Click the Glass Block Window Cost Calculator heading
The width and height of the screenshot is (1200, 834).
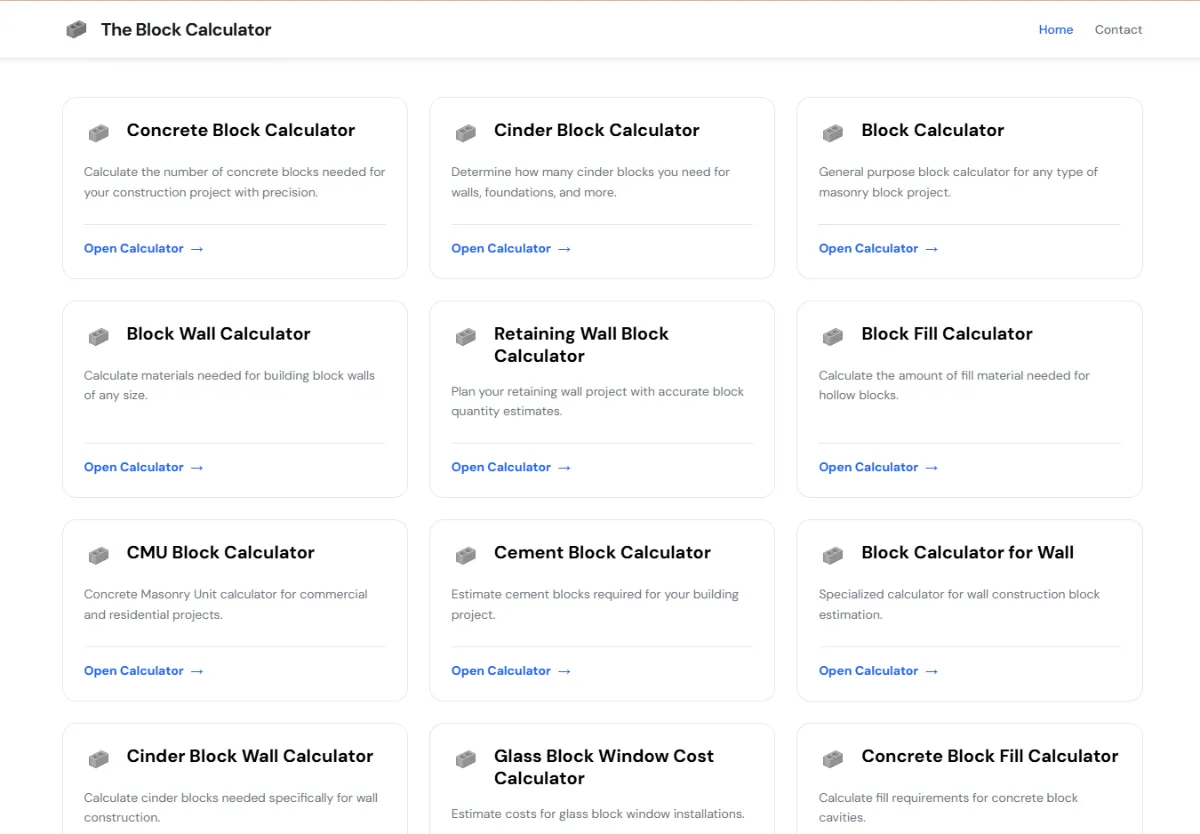pyautogui.click(x=604, y=767)
